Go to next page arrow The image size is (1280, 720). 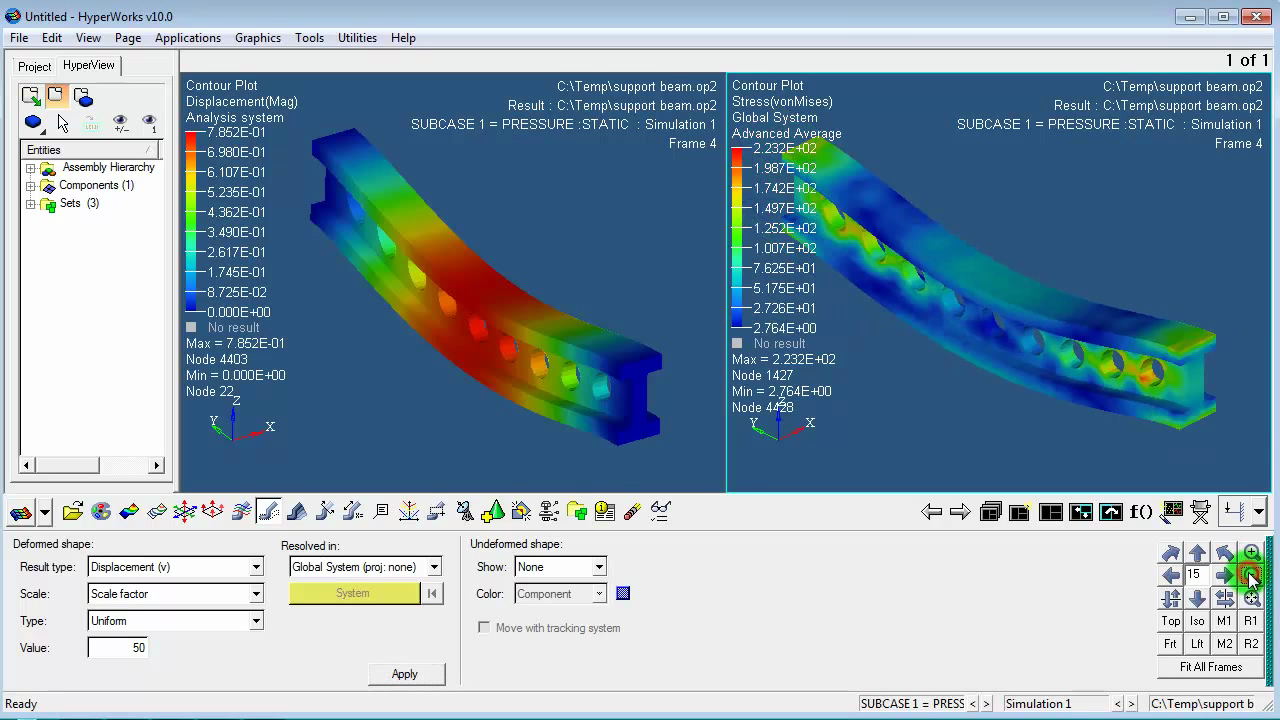(960, 512)
